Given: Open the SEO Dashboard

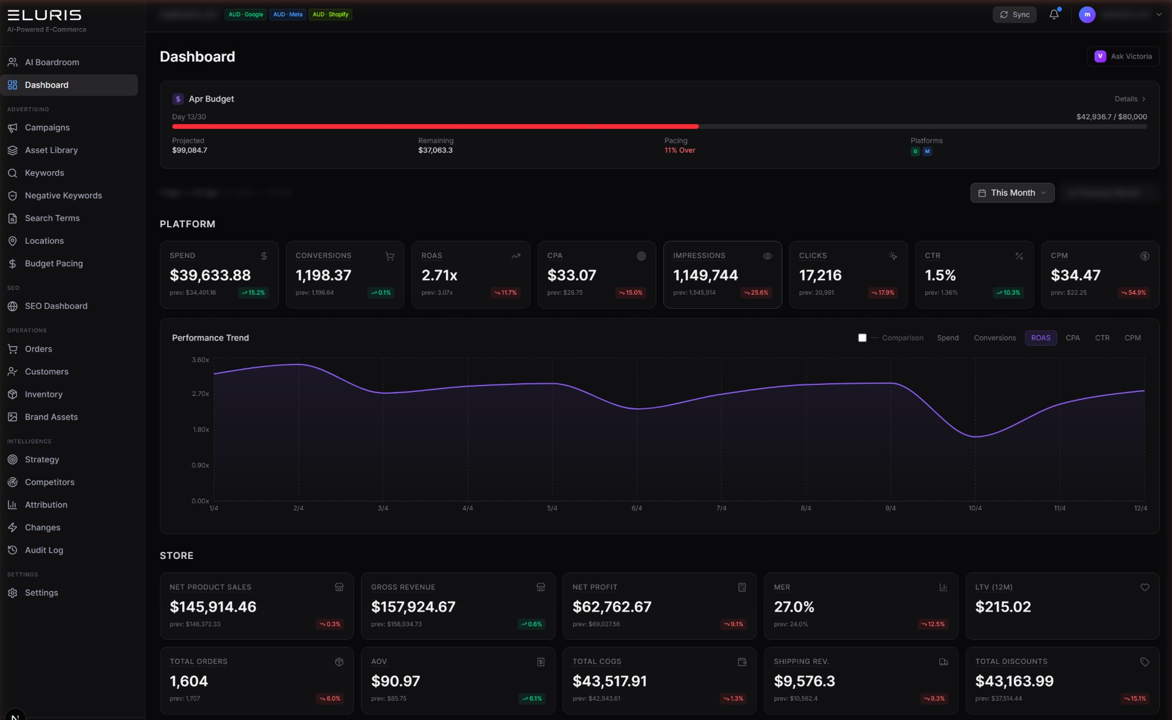Looking at the screenshot, I should click(x=58, y=305).
